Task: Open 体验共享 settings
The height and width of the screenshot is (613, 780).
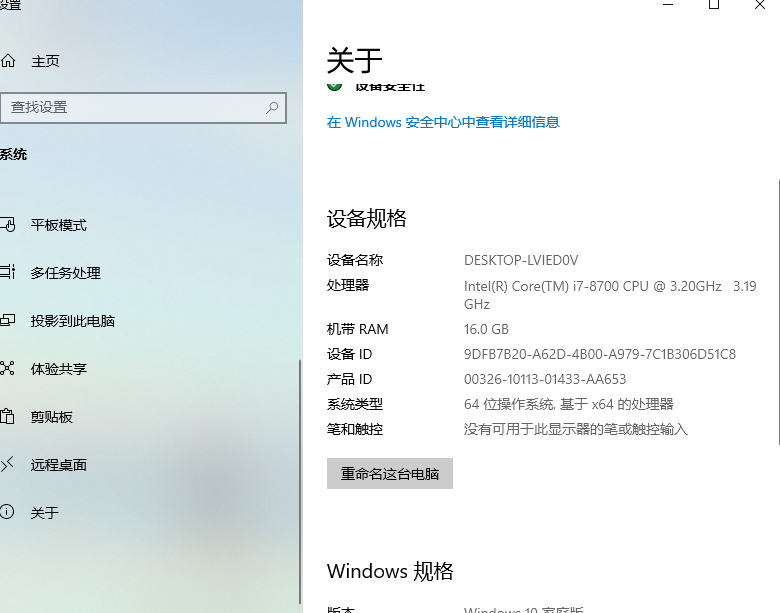Action: (59, 369)
